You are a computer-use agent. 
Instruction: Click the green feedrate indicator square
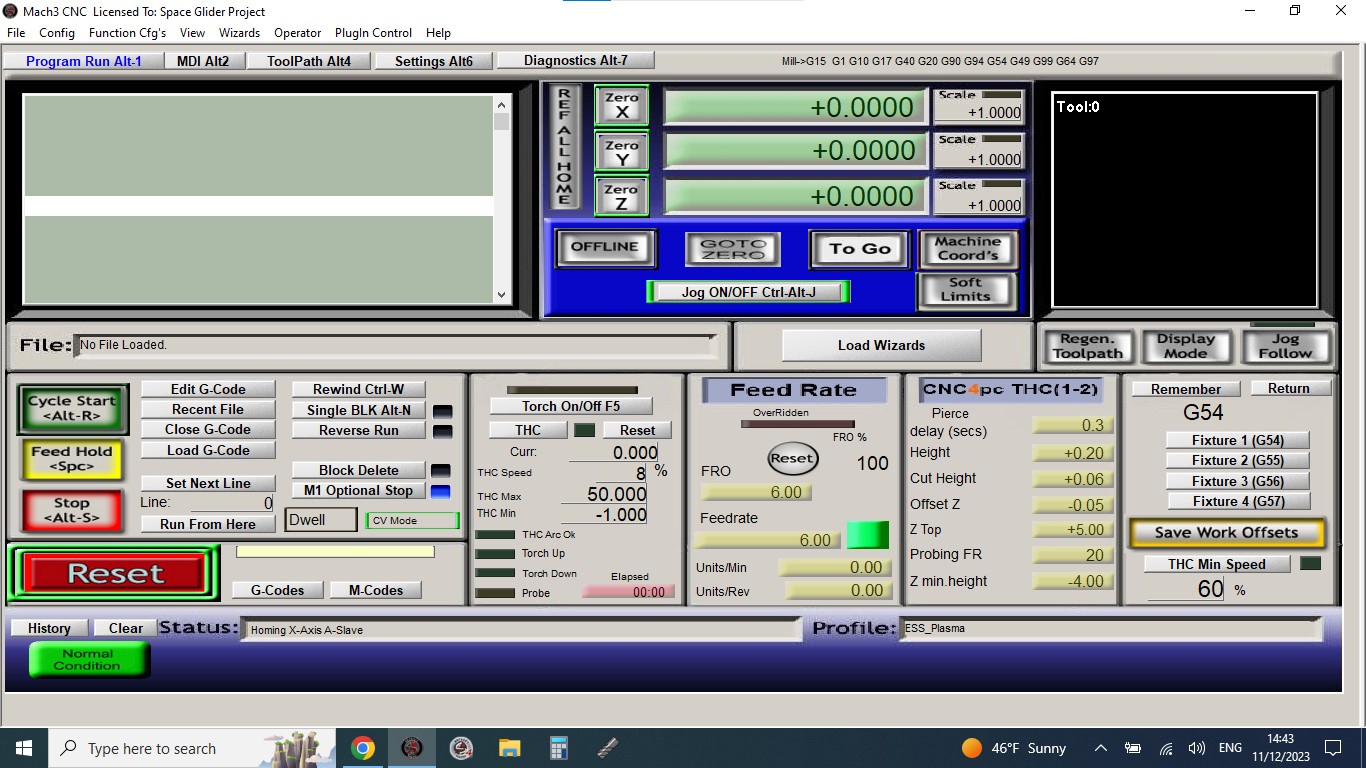coord(867,535)
